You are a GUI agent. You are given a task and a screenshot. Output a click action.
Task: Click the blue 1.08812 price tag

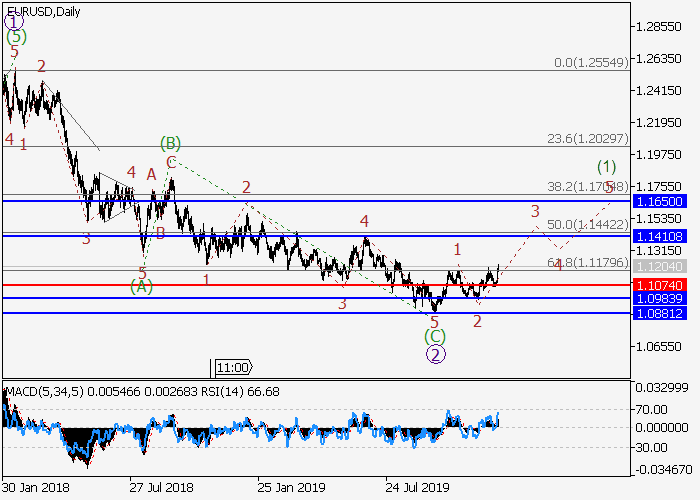pyautogui.click(x=659, y=313)
